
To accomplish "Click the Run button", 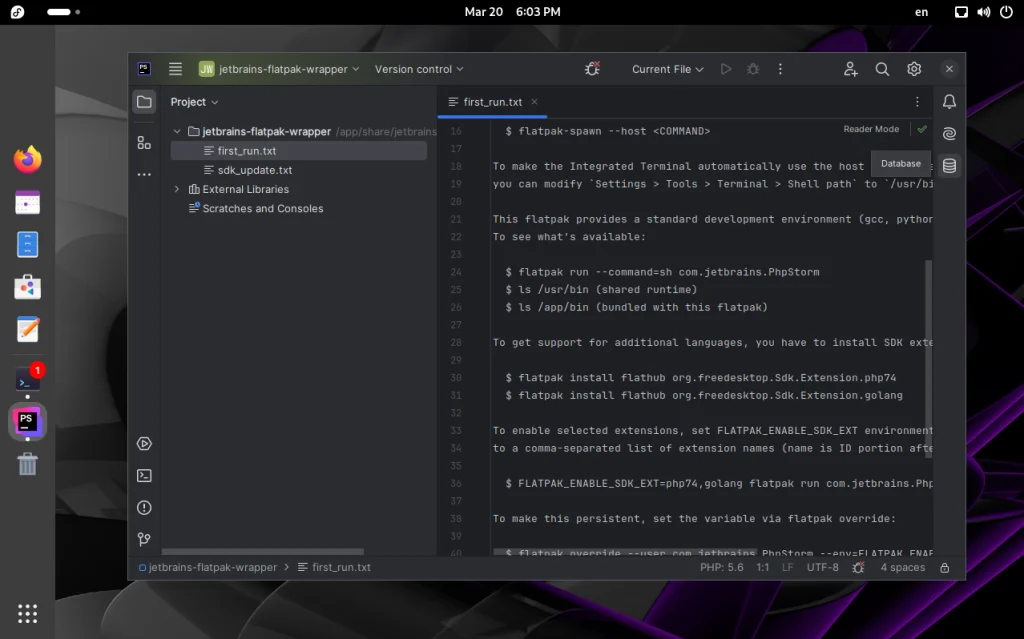I will click(725, 69).
